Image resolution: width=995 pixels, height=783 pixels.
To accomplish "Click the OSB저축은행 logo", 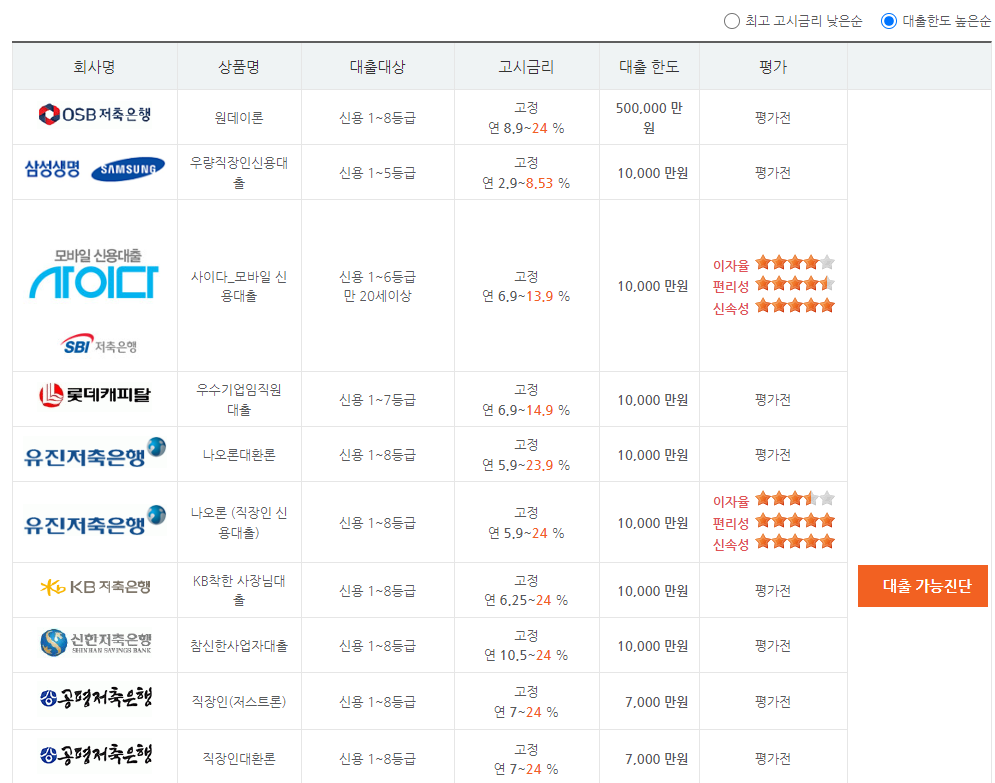I will 95,115.
